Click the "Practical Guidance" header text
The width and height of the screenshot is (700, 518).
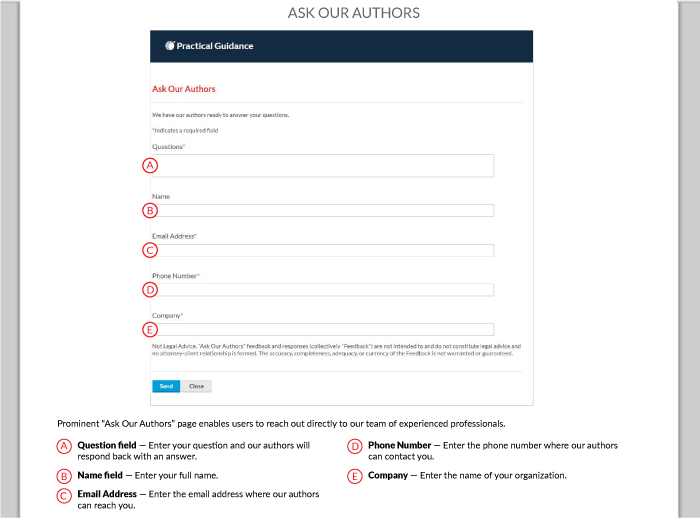pos(215,46)
